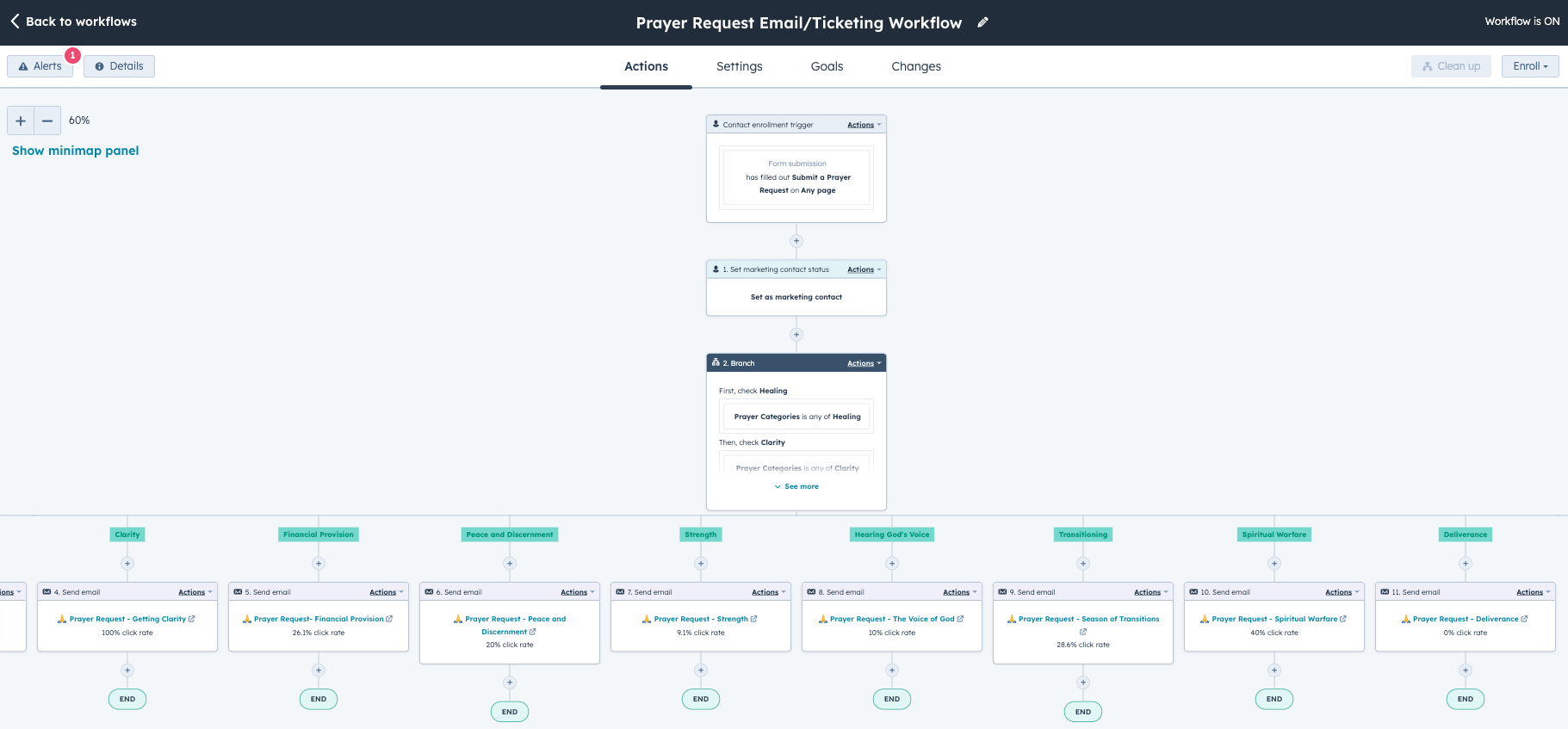Screen dimensions: 1568x729
Task: Switch to the Changes tab
Action: (916, 66)
